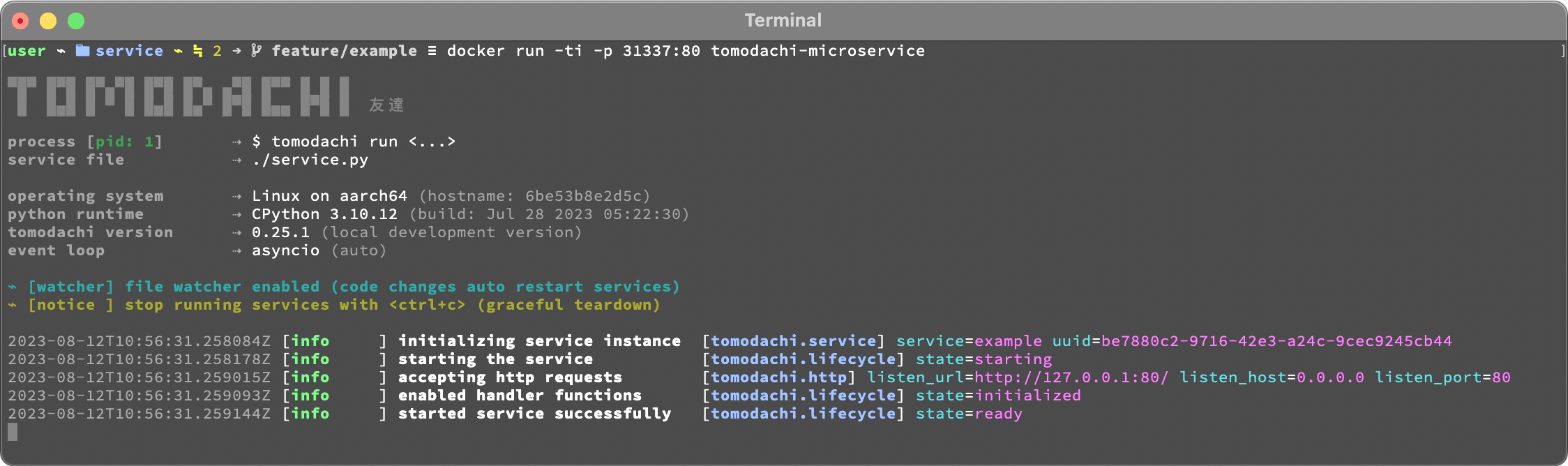
Task: Click 'file watcher enabled' message
Action: click(222, 287)
